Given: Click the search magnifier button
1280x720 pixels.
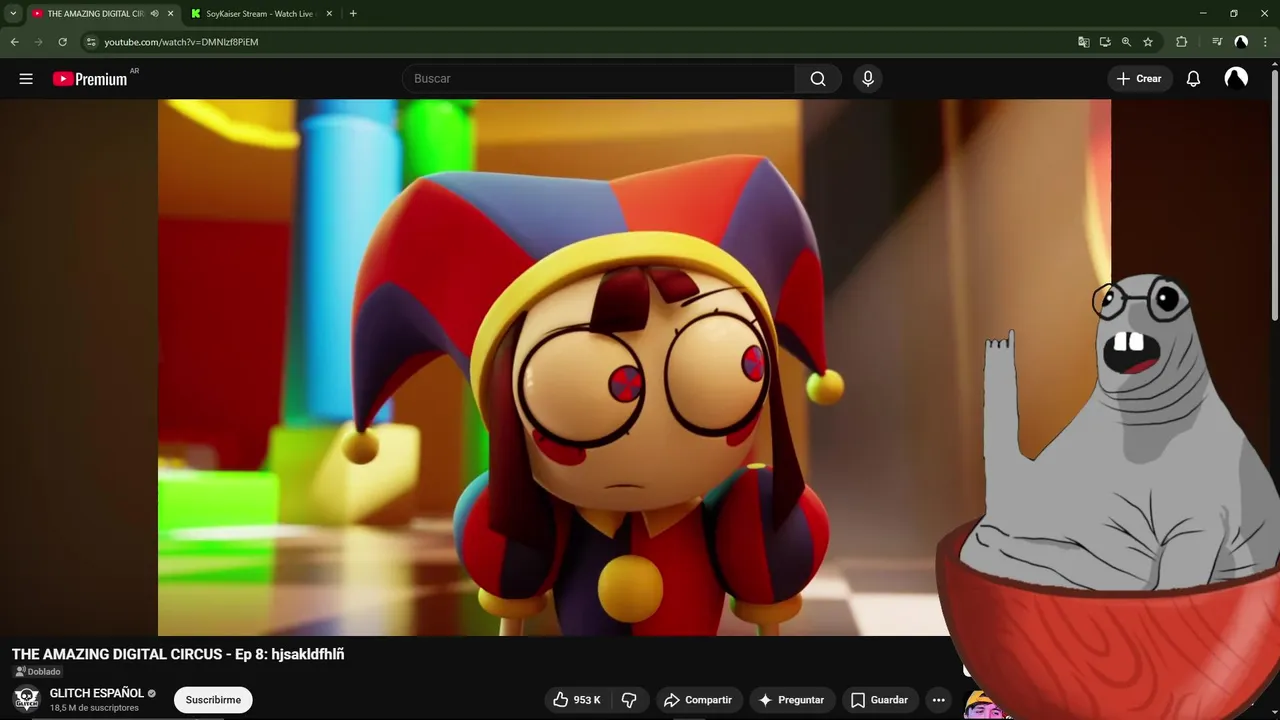Looking at the screenshot, I should pos(818,79).
